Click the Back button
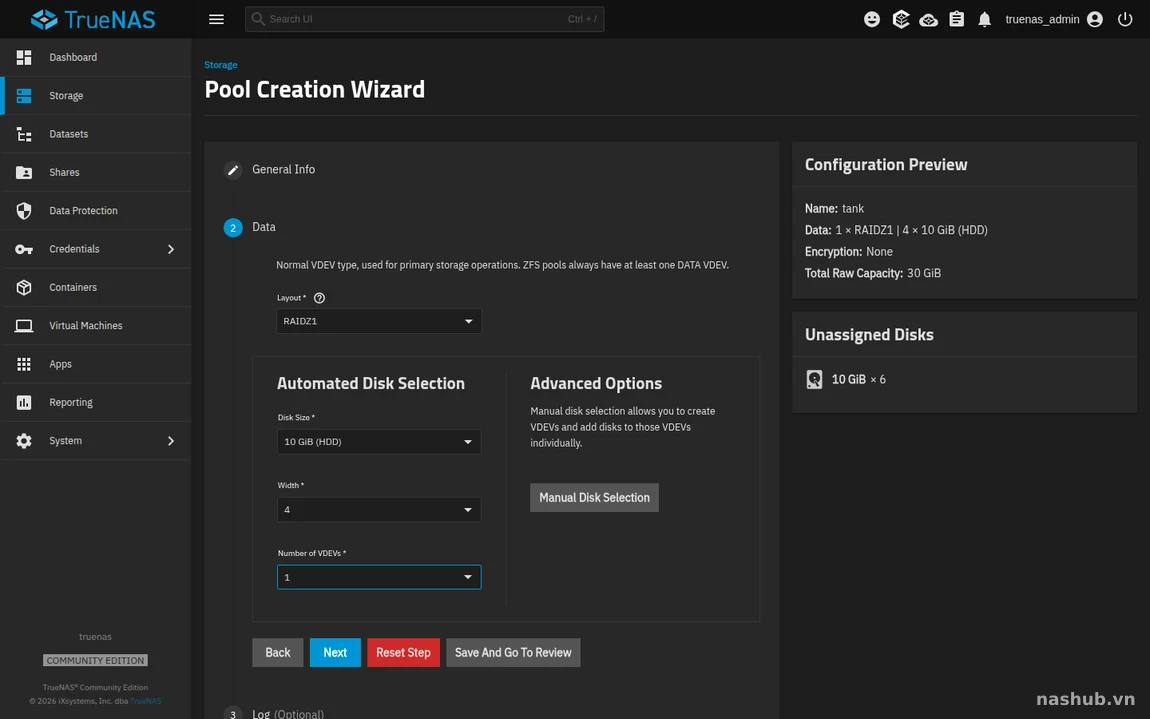 click(278, 652)
